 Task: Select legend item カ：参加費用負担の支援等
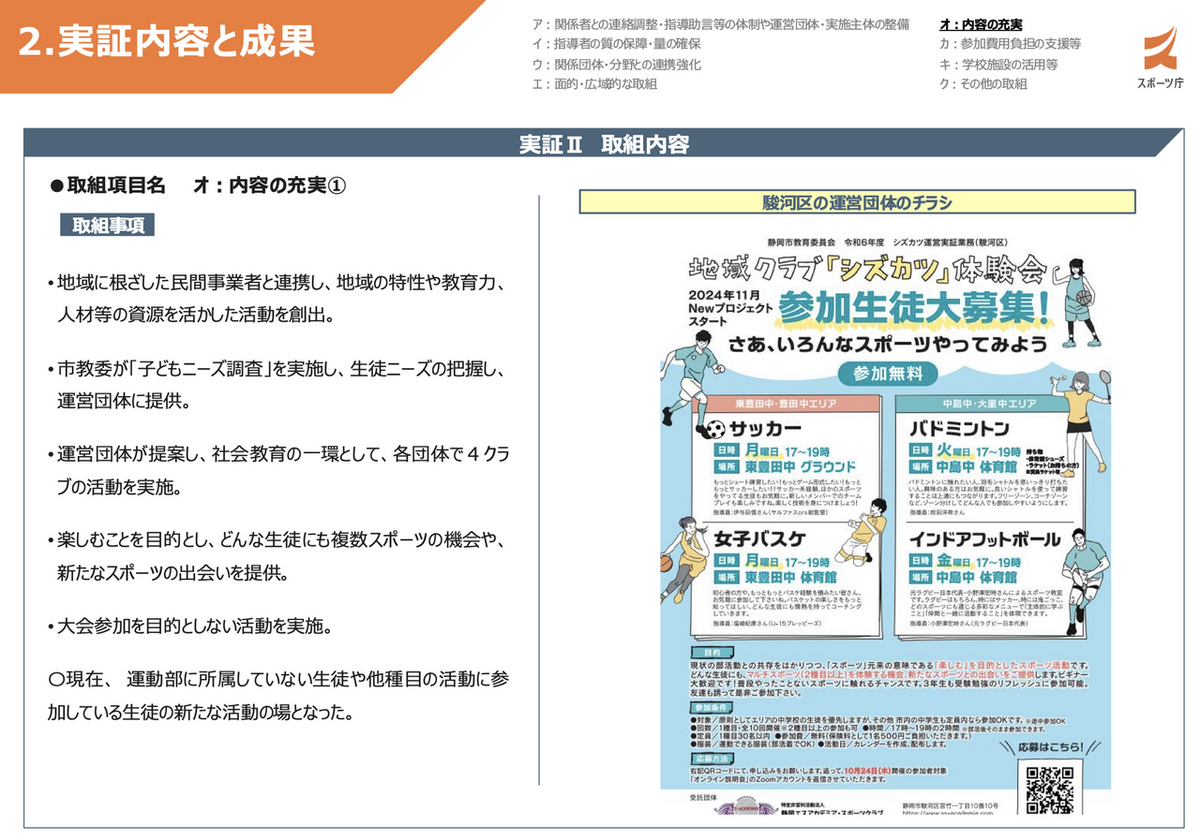coord(1010,44)
